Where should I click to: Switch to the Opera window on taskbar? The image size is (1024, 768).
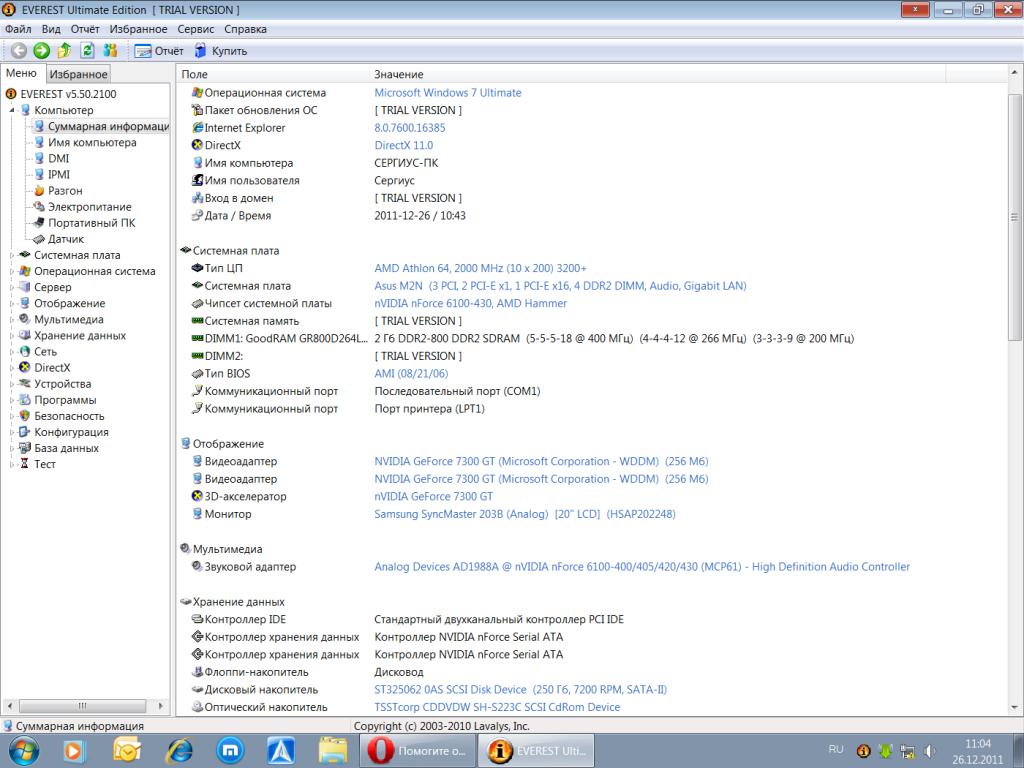point(418,750)
